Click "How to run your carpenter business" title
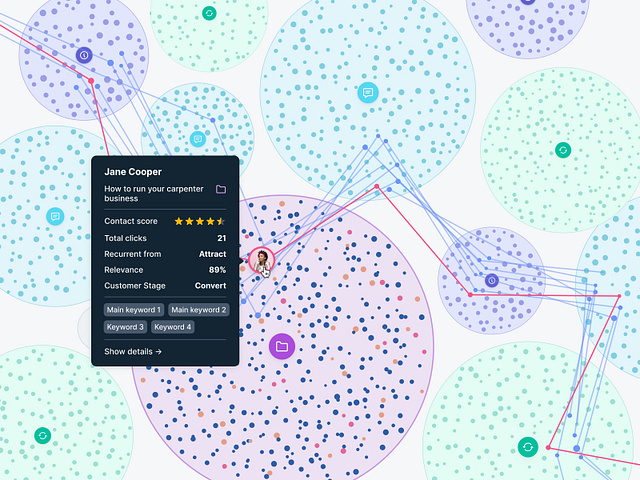This screenshot has height=480, width=640. point(154,193)
